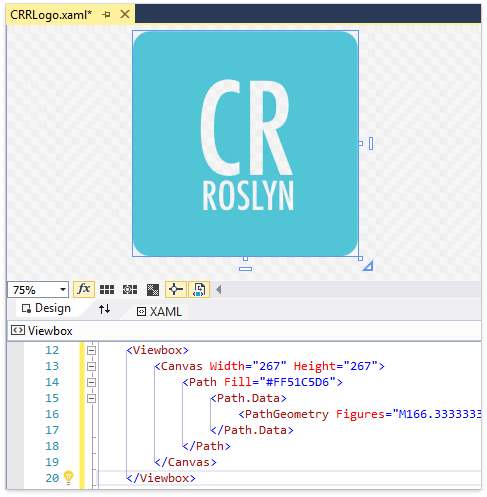Click the Canvas Width="267" attribute
The image size is (487, 497).
[248, 366]
